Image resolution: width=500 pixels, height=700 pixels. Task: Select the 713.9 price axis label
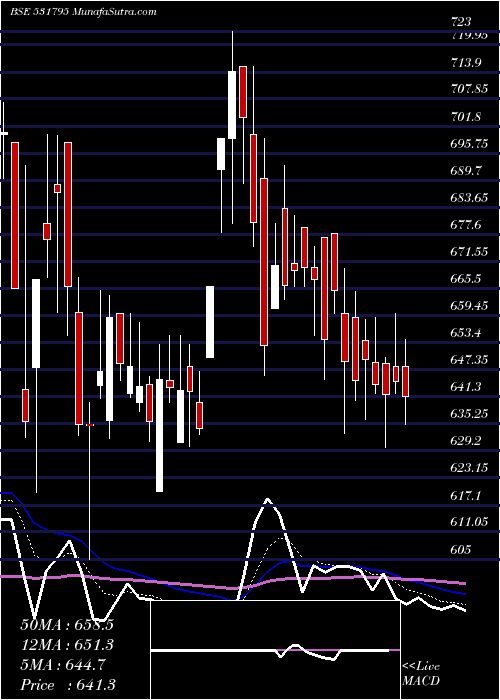tap(464, 62)
